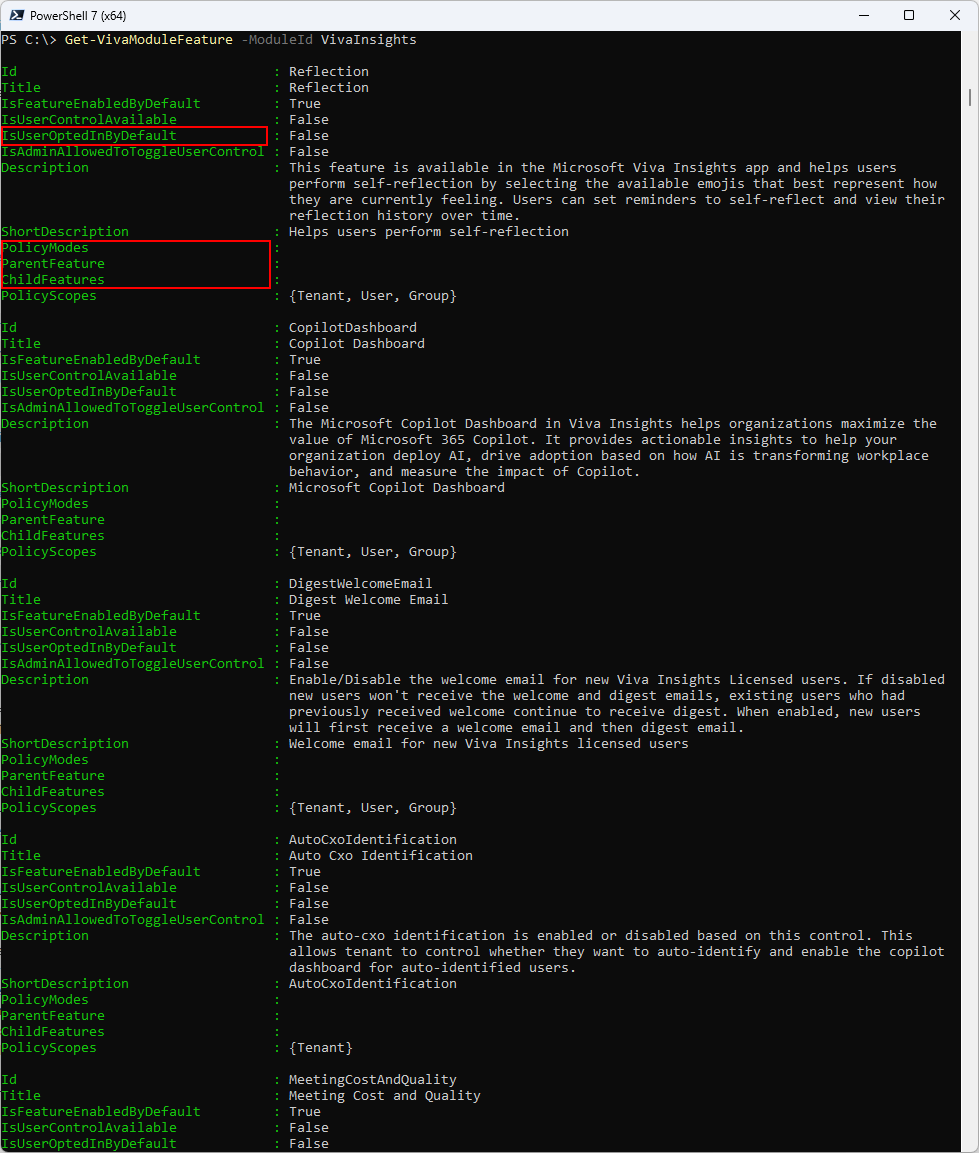Click Description label in DigestWelcomeEmail block
The height and width of the screenshot is (1153, 979).
(45, 679)
